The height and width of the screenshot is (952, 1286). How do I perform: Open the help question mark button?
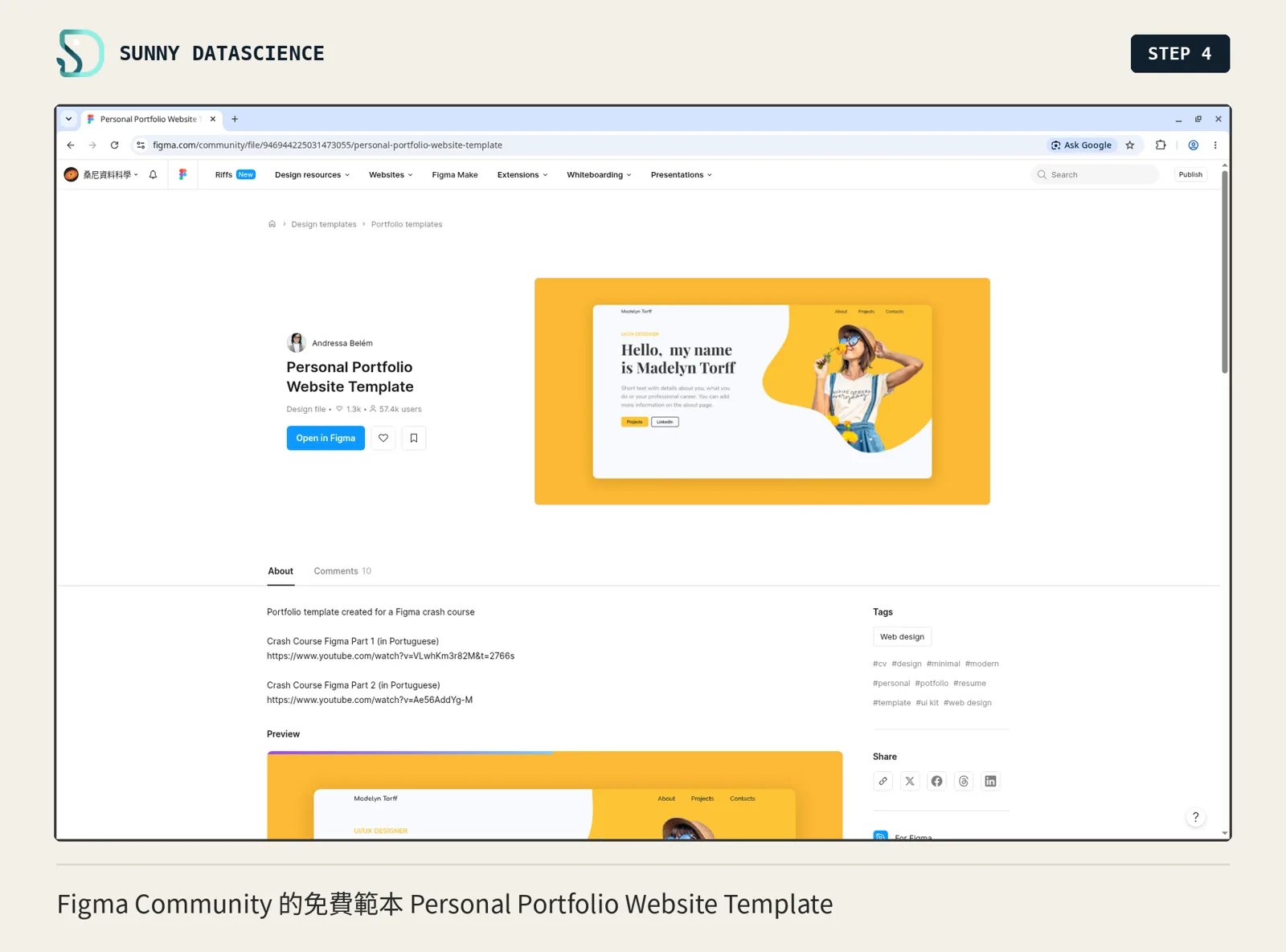(x=1196, y=817)
